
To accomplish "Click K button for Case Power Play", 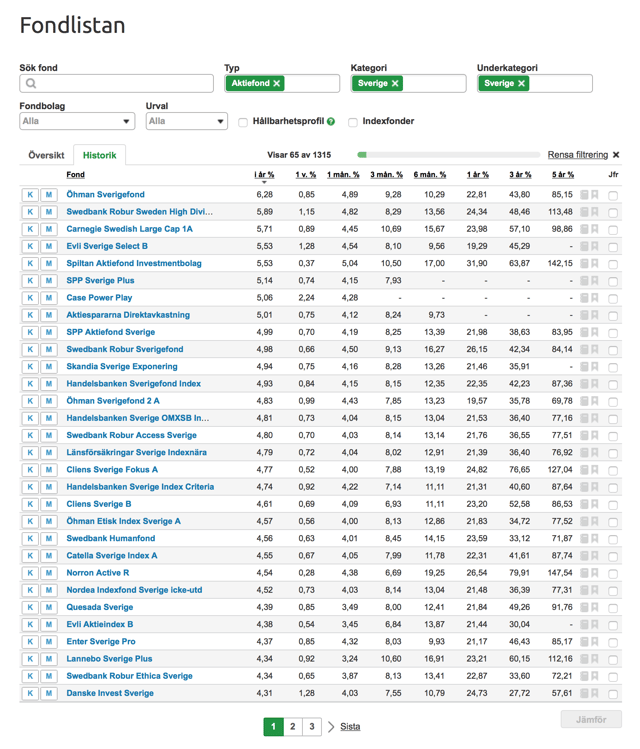I will pos(30,298).
